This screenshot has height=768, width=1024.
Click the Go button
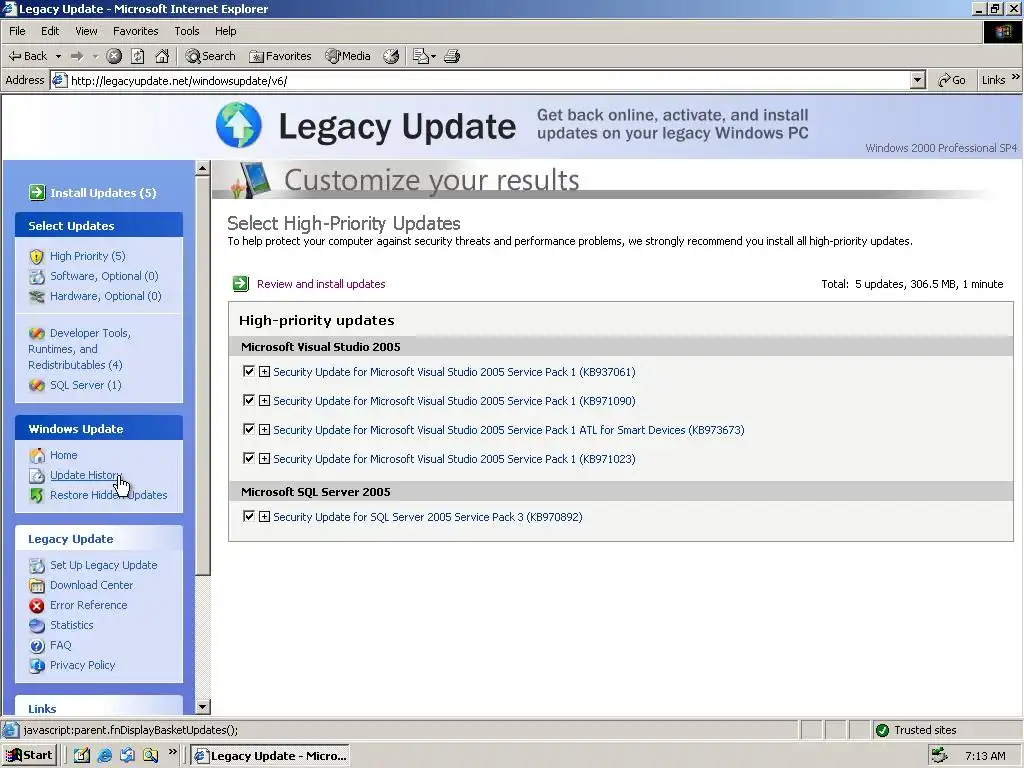952,80
